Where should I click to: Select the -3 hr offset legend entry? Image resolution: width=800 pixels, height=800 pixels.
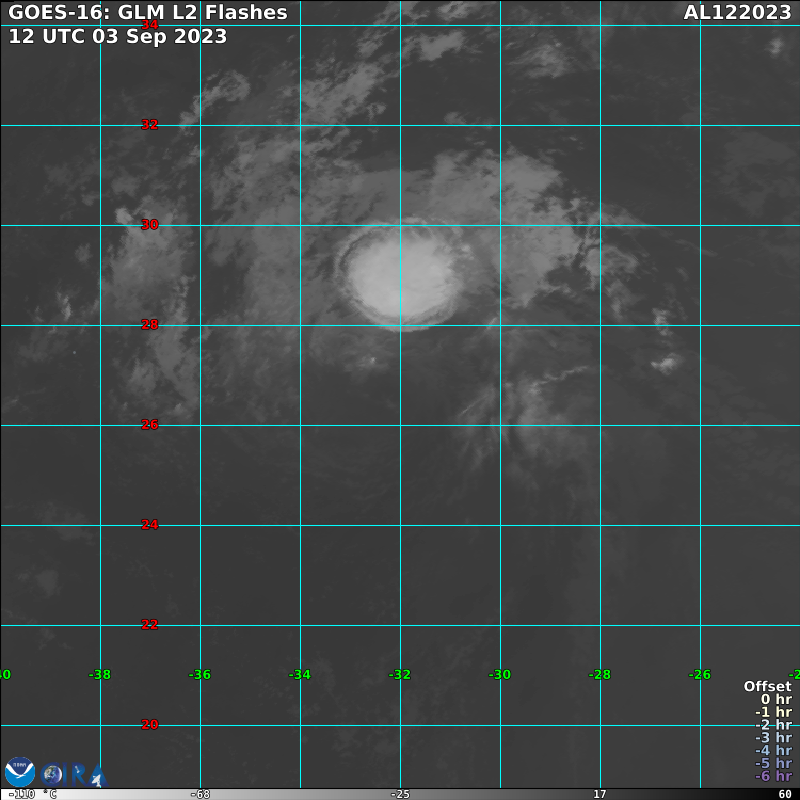click(x=773, y=738)
